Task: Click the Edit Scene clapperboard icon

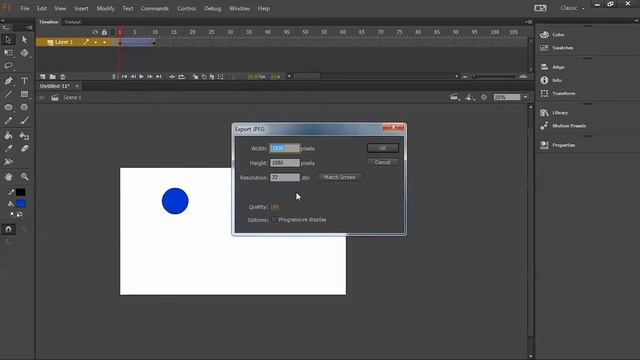Action: click(x=454, y=97)
